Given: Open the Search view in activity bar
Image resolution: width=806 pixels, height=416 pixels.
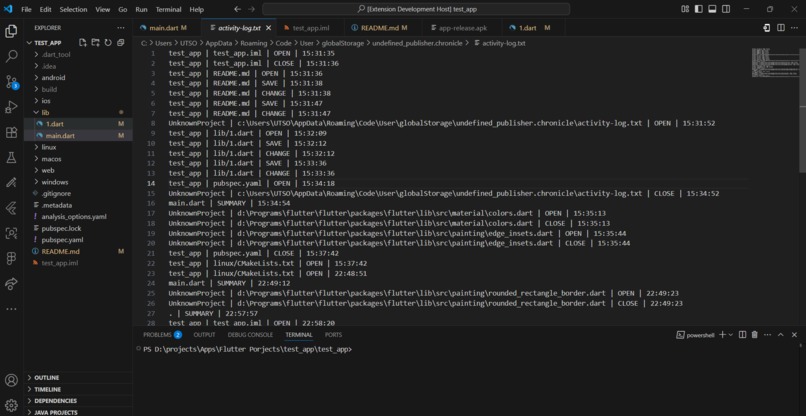Looking at the screenshot, I should coord(11,56).
